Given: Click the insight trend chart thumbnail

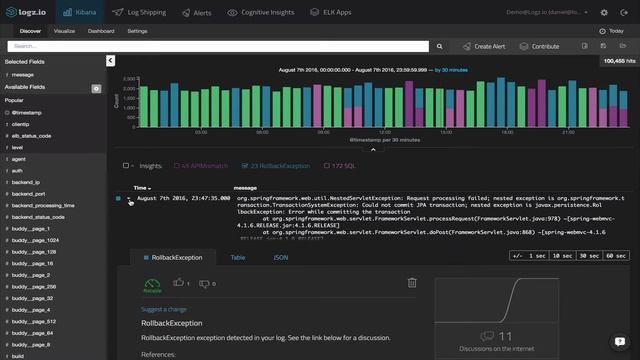Looking at the screenshot, I should [x=497, y=300].
